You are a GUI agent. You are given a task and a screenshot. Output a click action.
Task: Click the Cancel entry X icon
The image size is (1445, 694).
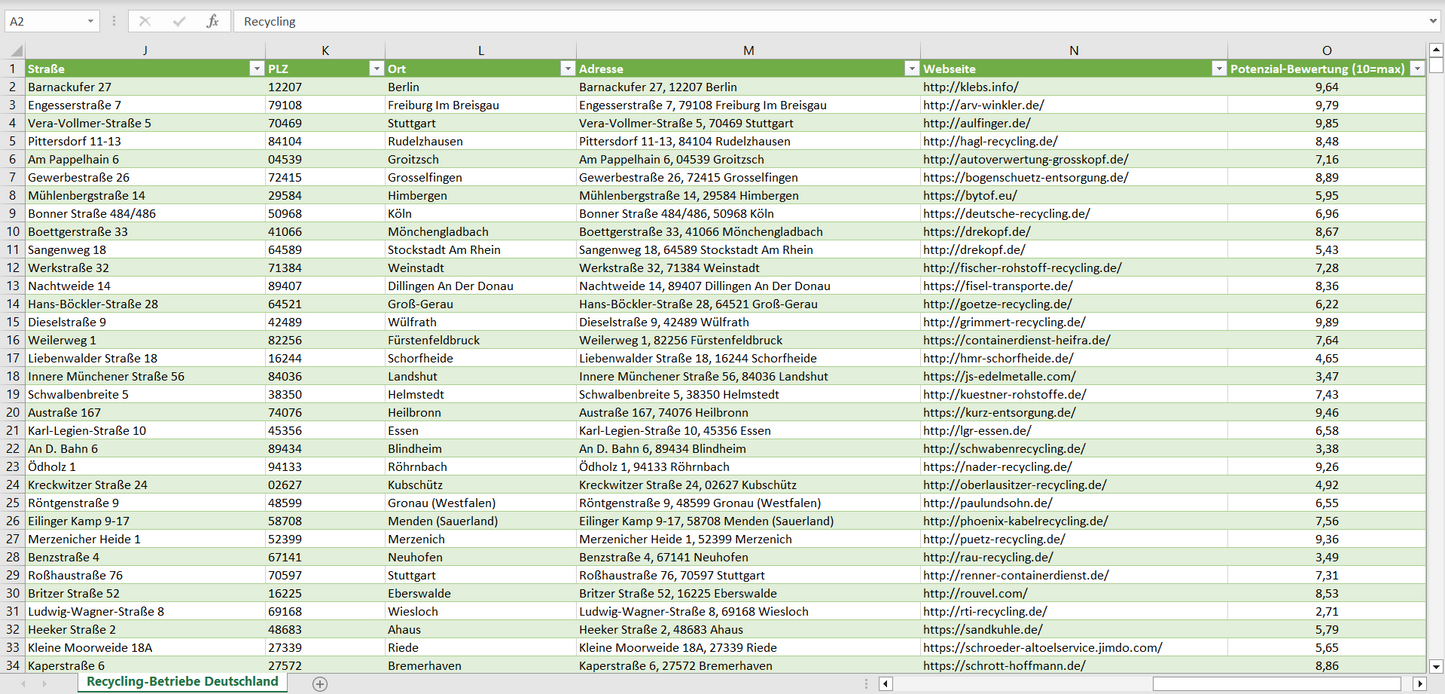tap(145, 21)
